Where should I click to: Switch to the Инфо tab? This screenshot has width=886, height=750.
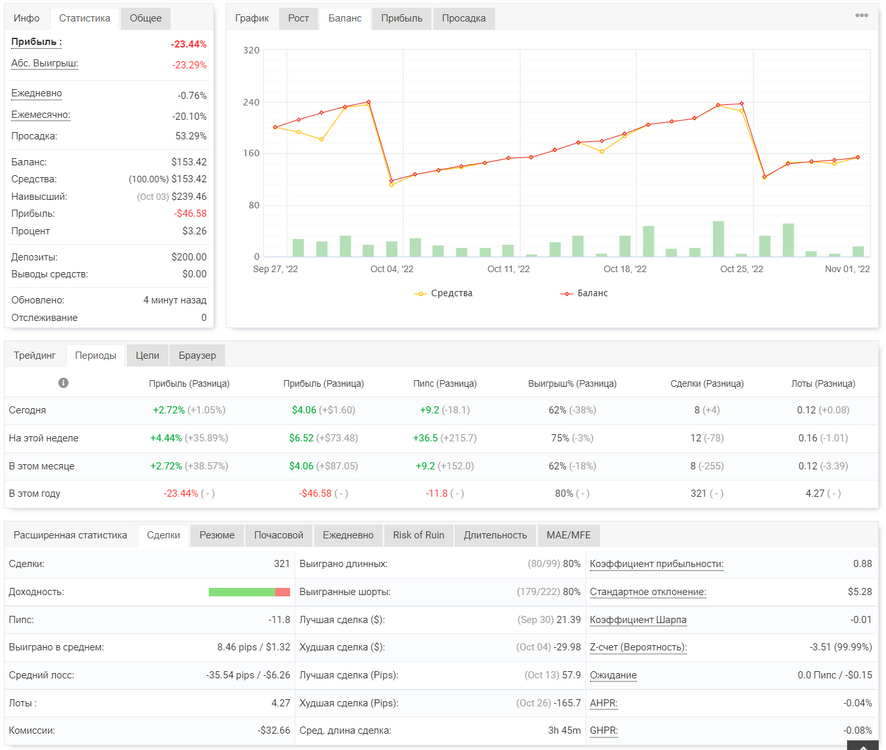[x=27, y=18]
